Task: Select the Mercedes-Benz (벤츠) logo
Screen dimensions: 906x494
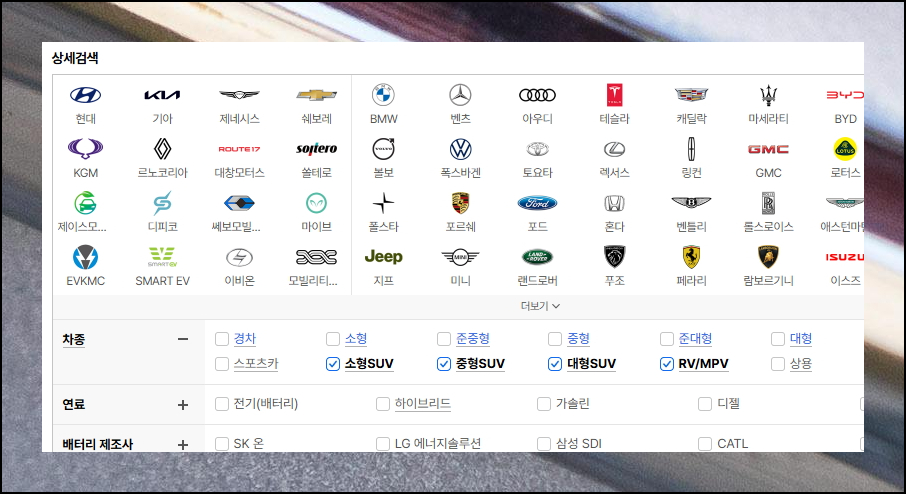Action: point(461,95)
